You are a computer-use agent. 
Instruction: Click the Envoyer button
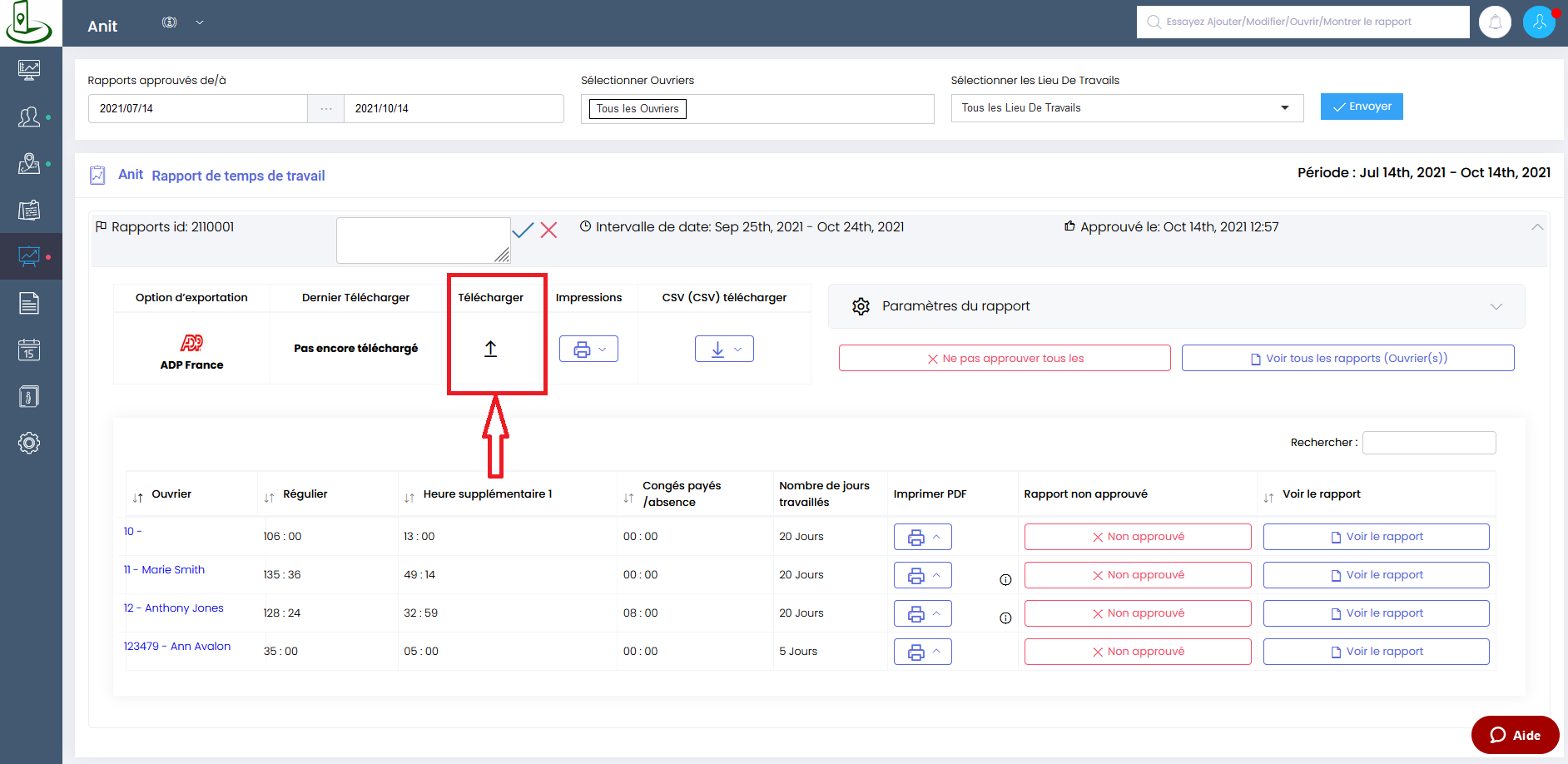coord(1361,107)
